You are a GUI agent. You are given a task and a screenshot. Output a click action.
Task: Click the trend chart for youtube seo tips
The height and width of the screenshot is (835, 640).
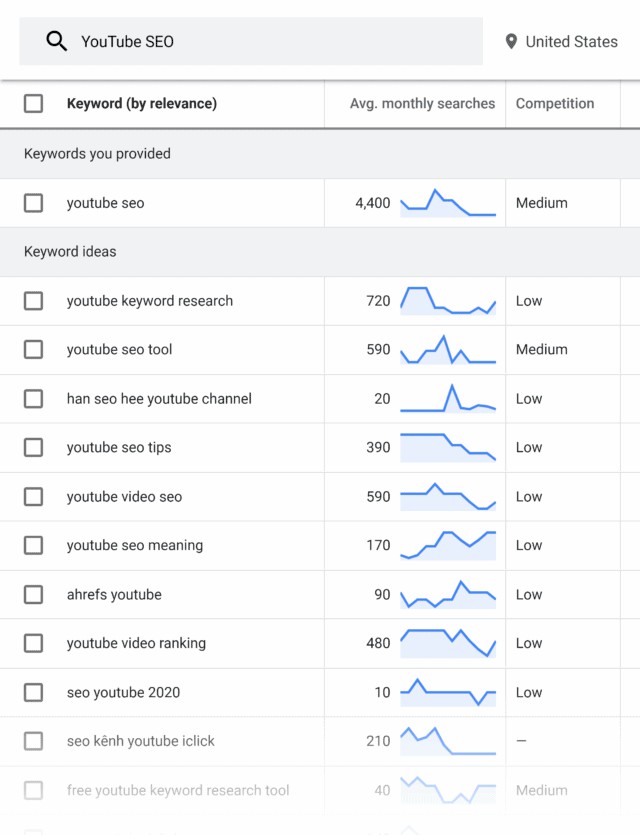[448, 447]
